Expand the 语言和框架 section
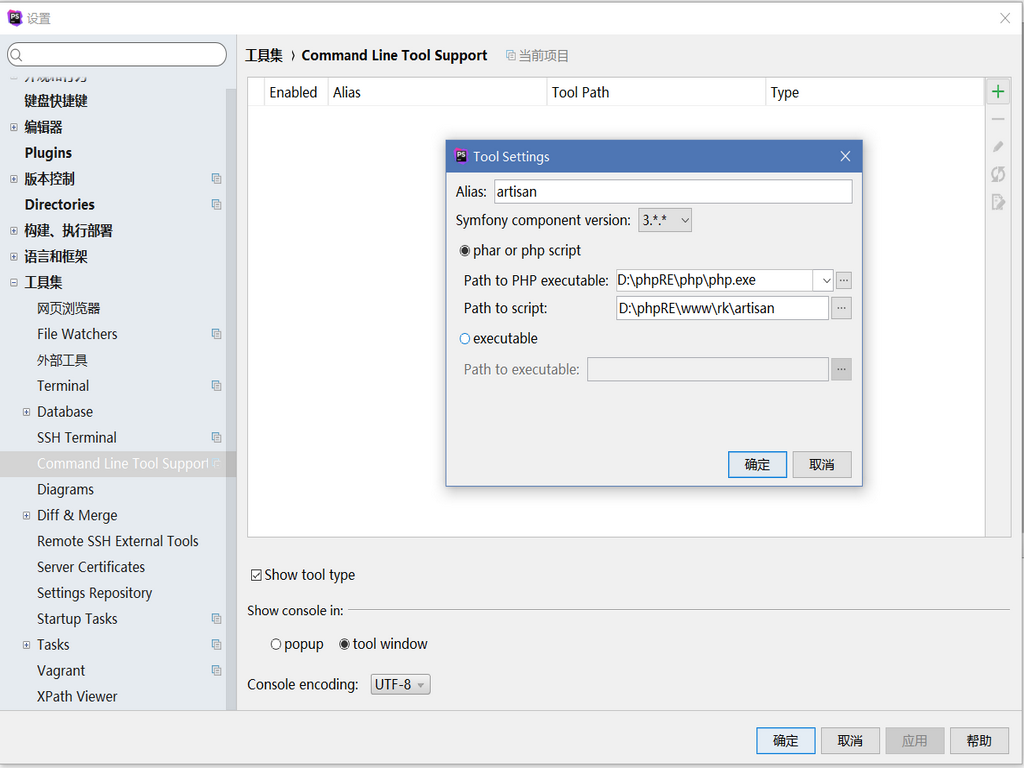This screenshot has width=1024, height=768. click(x=14, y=256)
